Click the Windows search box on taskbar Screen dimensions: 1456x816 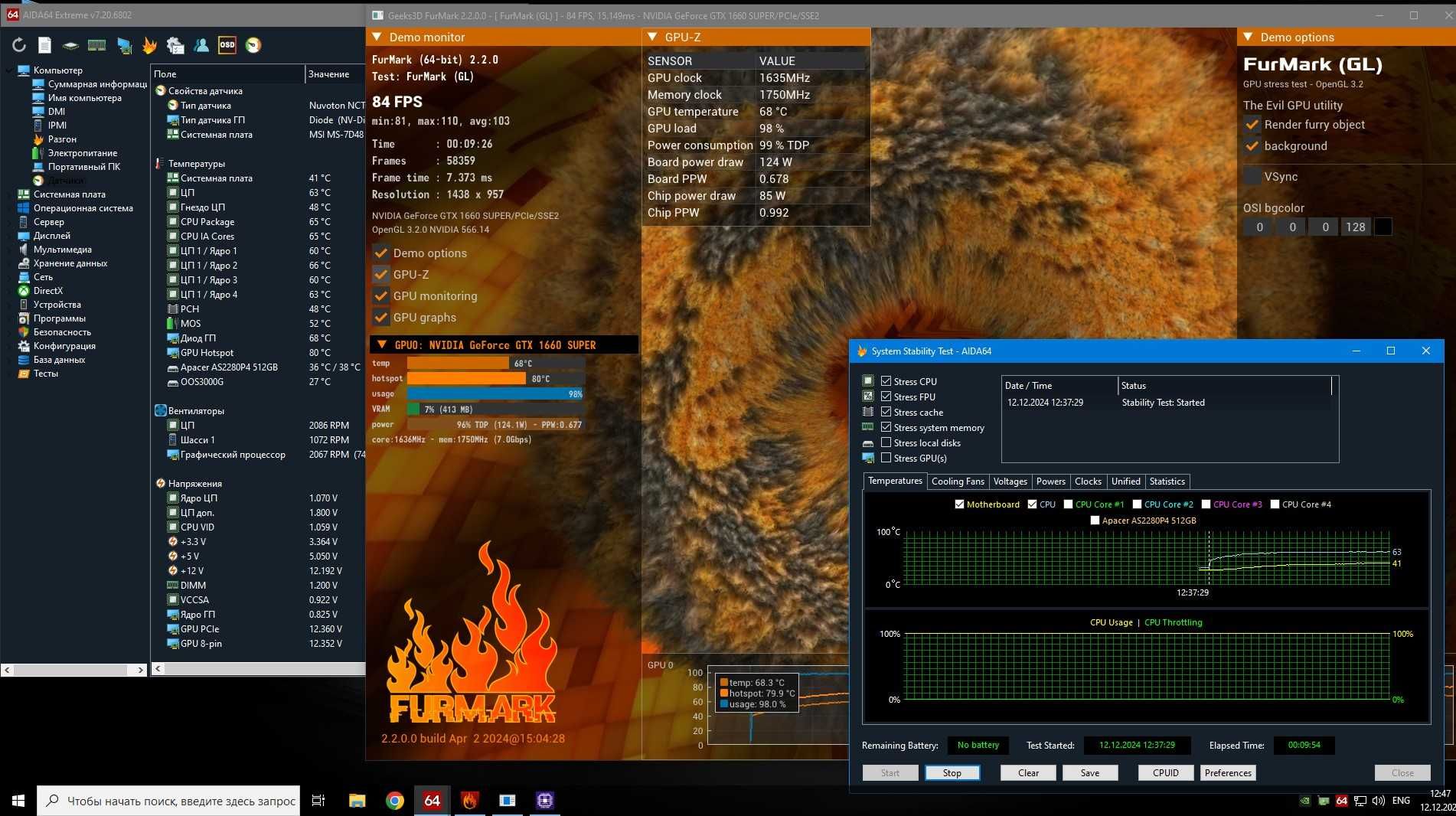pyautogui.click(x=168, y=801)
